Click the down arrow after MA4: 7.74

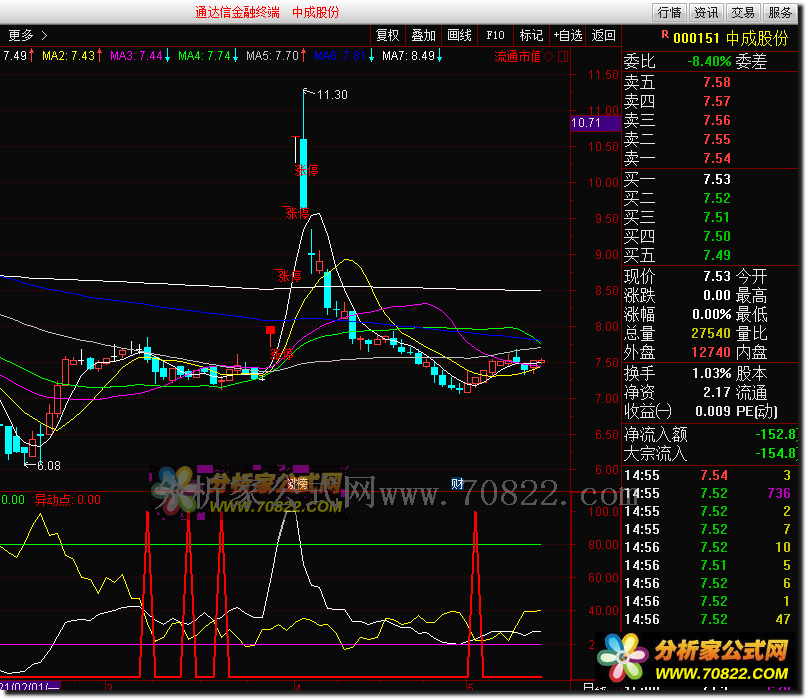(x=235, y=56)
